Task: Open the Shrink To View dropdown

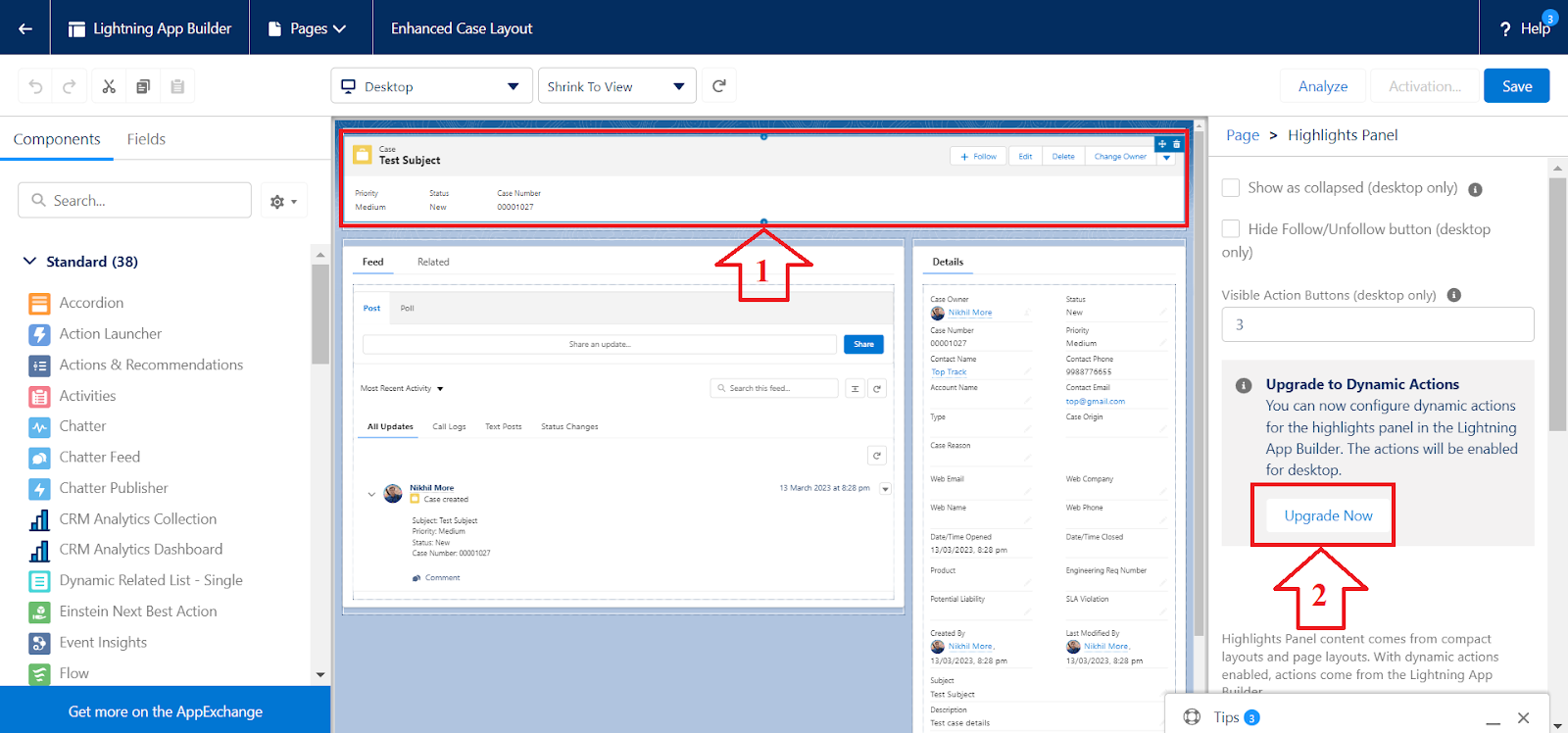Action: [617, 86]
